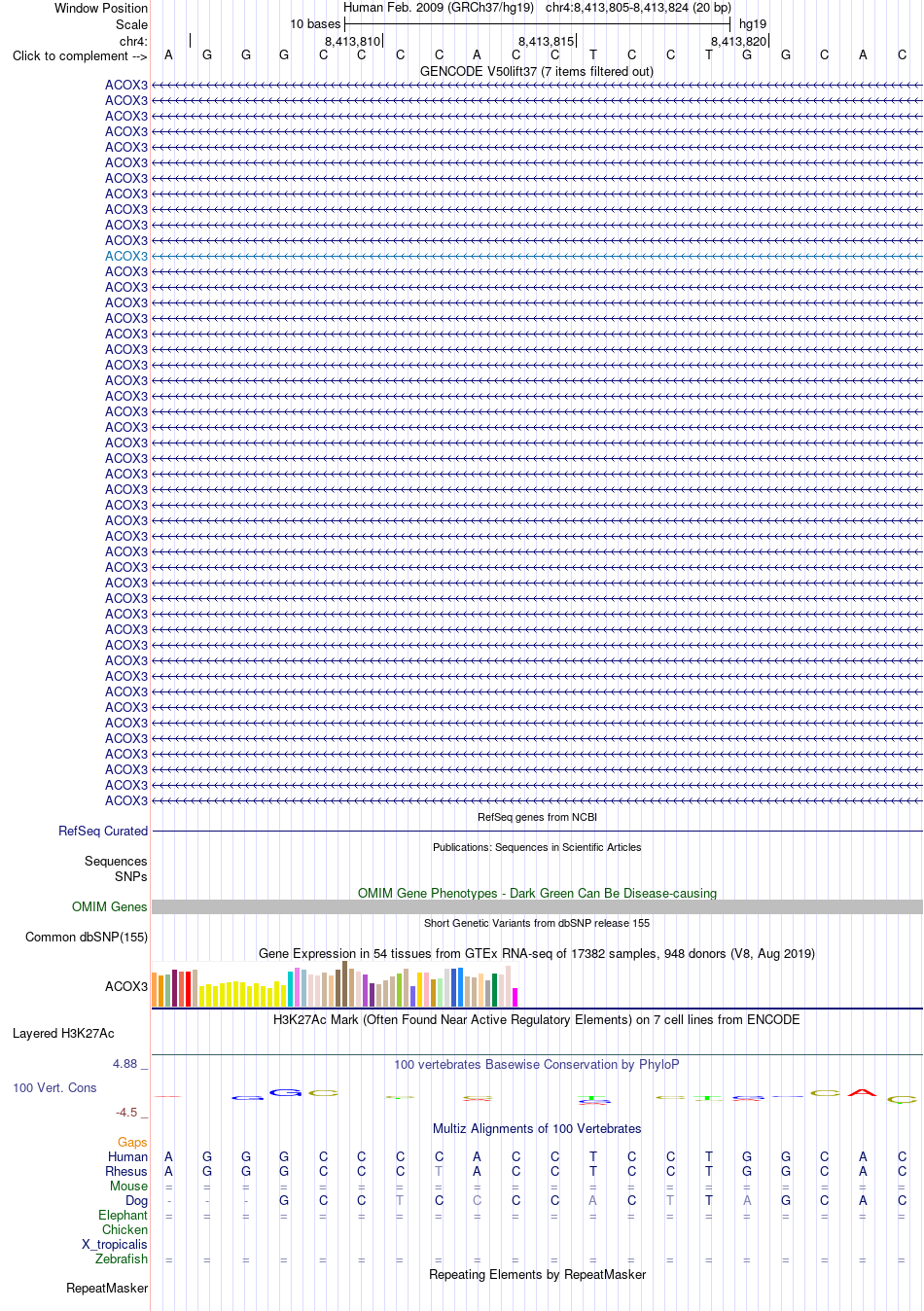
Task: Open the dbSNP release 155 track title
Action: click(537, 923)
